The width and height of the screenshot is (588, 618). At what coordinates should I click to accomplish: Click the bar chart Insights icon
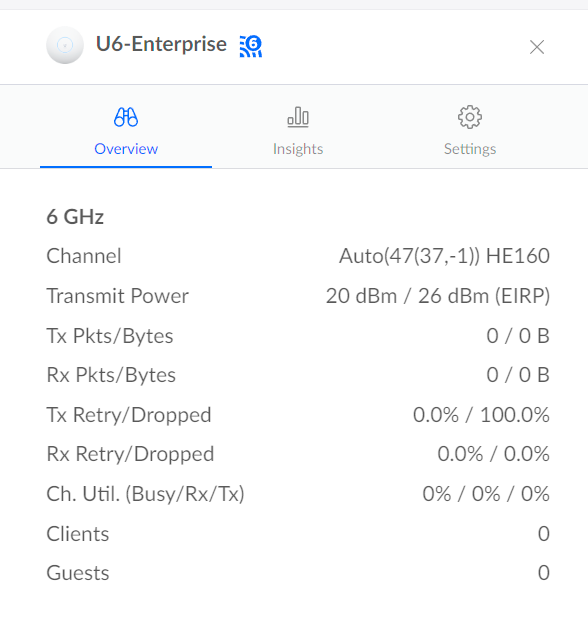(298, 117)
